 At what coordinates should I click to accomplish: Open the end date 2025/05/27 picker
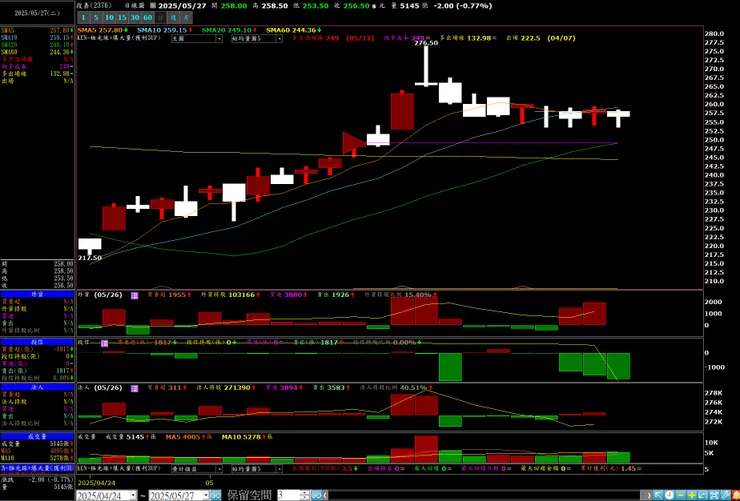tap(179, 495)
